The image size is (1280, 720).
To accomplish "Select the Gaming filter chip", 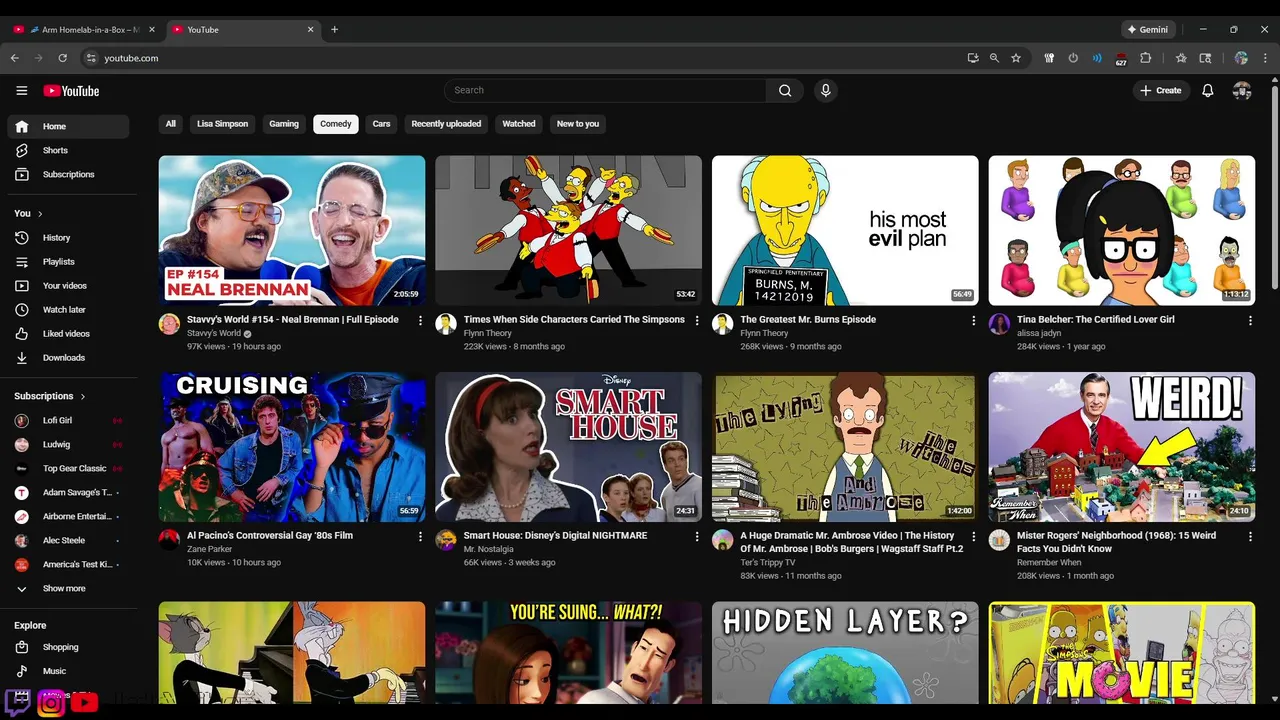I will tap(284, 124).
